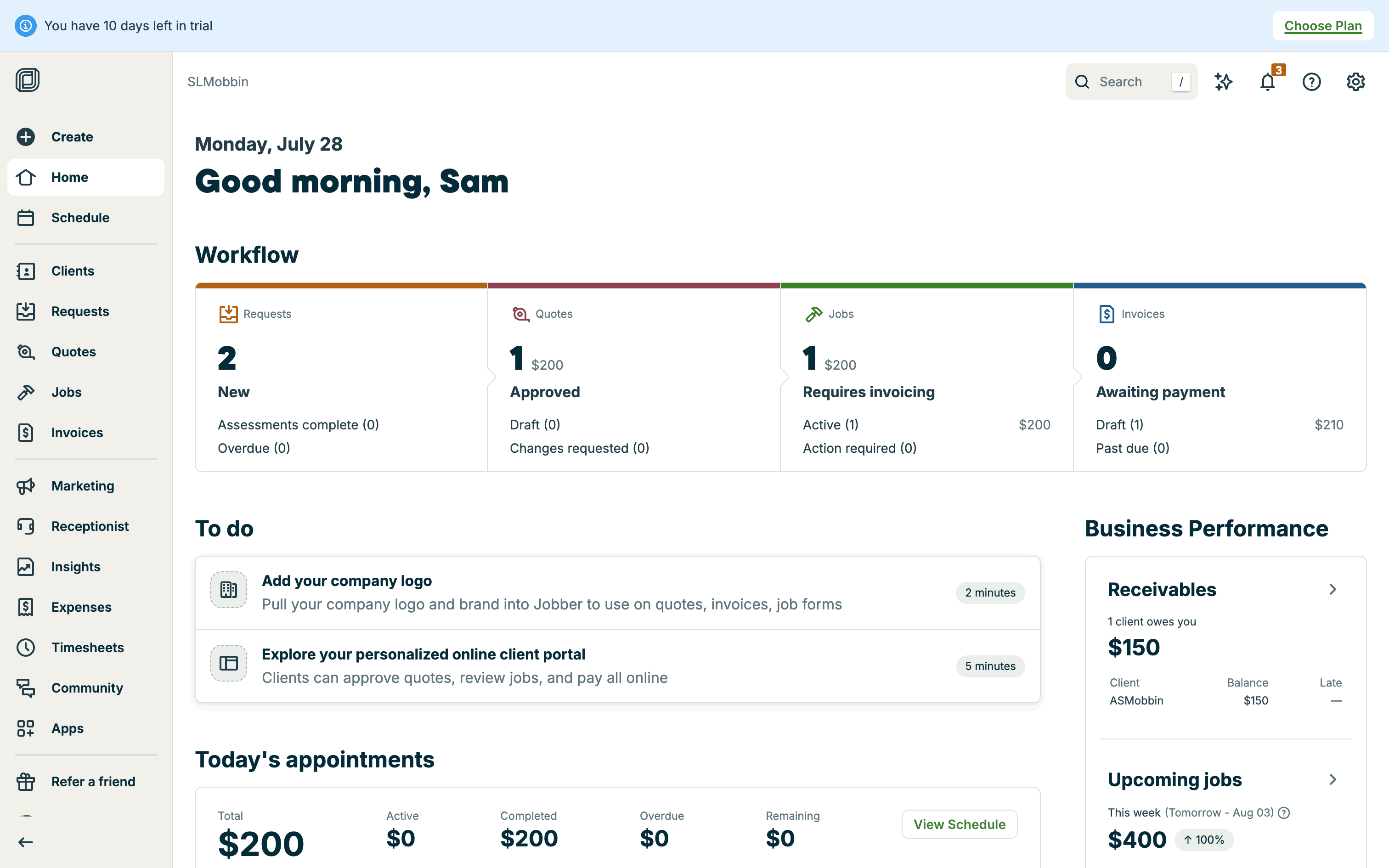1389x868 pixels.
Task: Open the Marketing megaphone icon
Action: pos(26,486)
